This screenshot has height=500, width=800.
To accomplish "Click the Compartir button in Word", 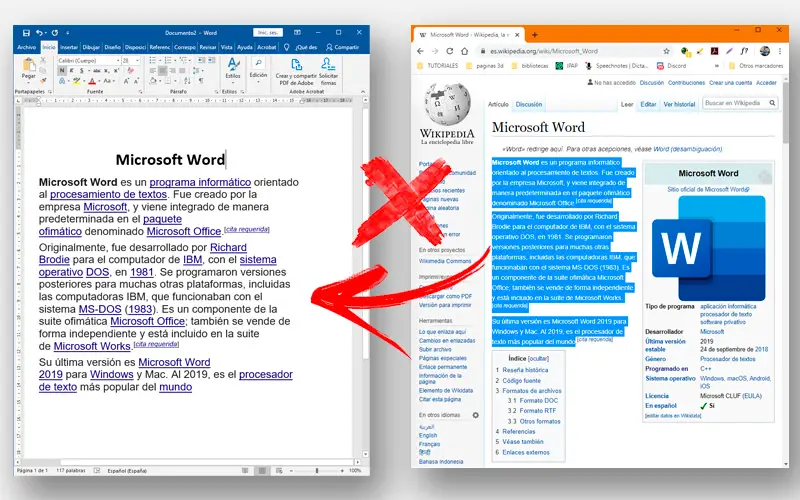I will point(342,47).
